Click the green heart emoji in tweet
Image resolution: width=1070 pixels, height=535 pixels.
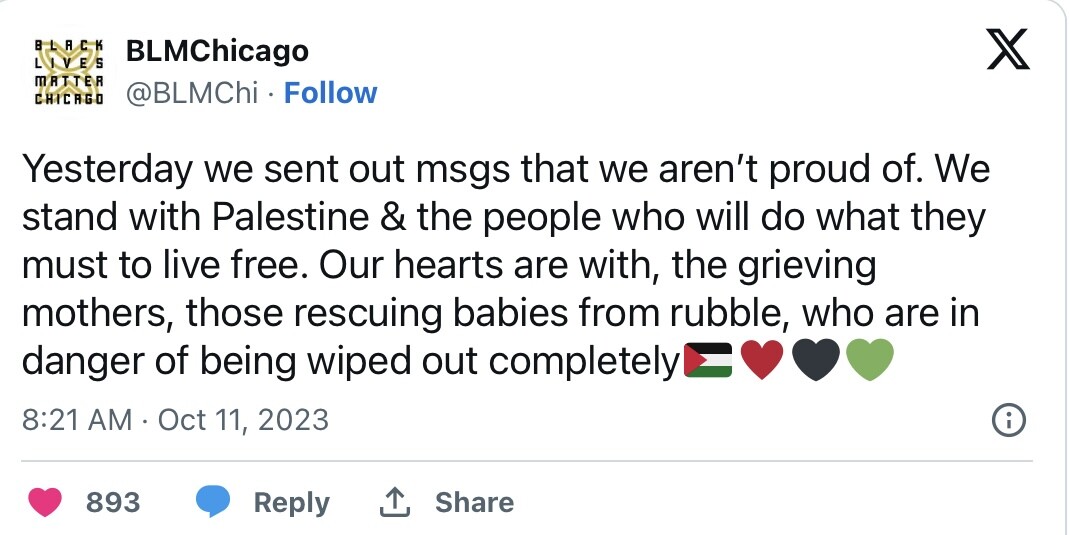pyautogui.click(x=868, y=361)
